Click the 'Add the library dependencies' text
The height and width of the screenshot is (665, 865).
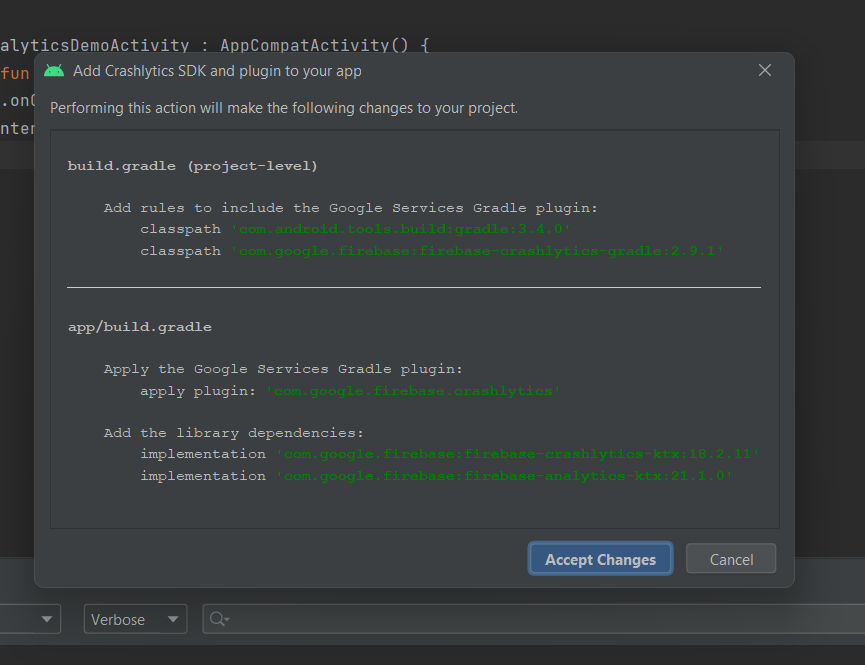point(233,433)
